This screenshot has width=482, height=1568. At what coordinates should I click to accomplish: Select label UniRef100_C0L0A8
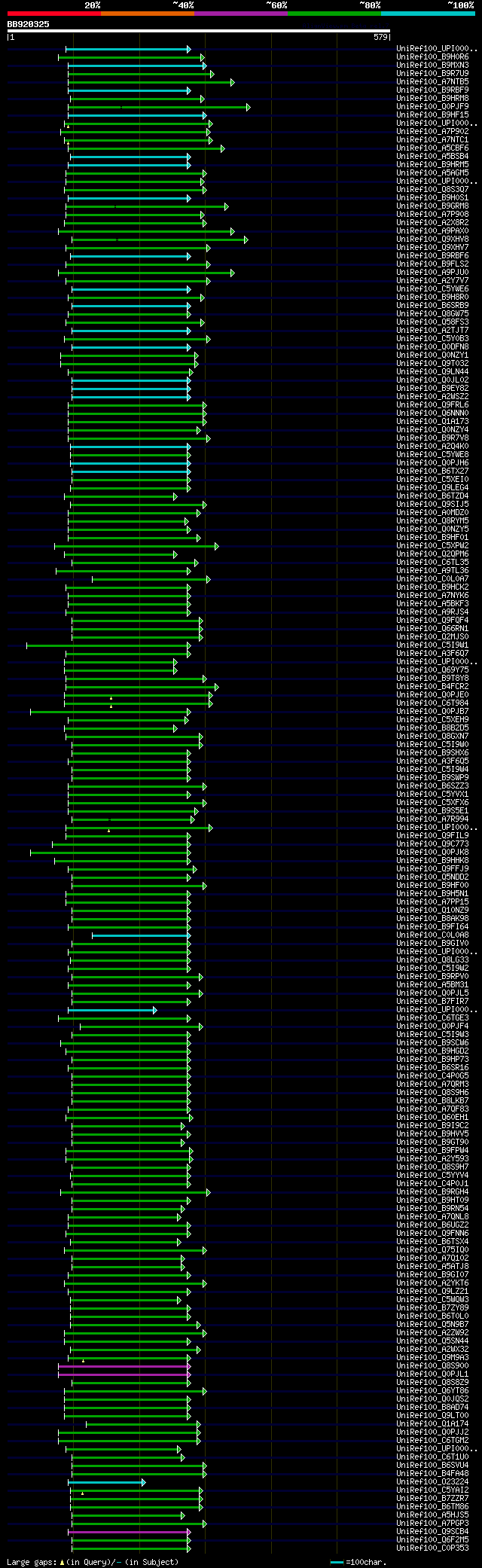(432, 935)
